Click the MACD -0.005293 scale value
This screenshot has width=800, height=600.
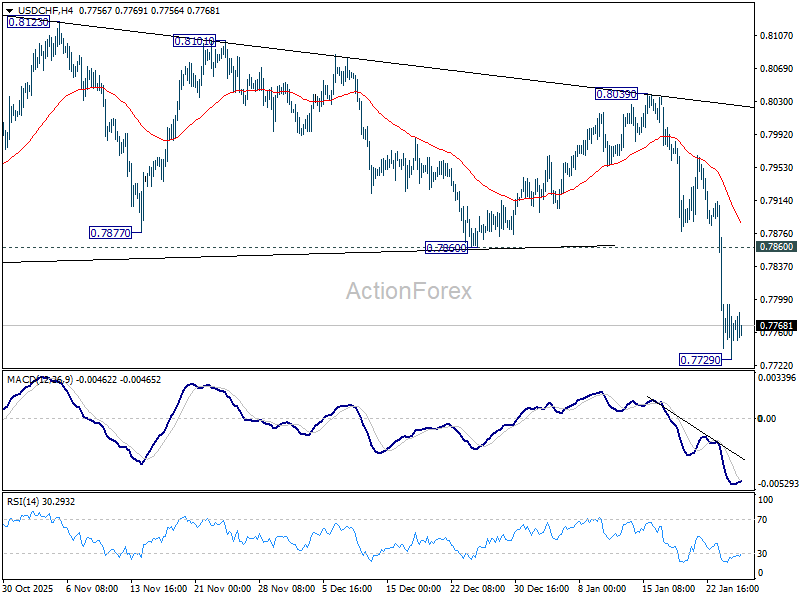coord(777,483)
